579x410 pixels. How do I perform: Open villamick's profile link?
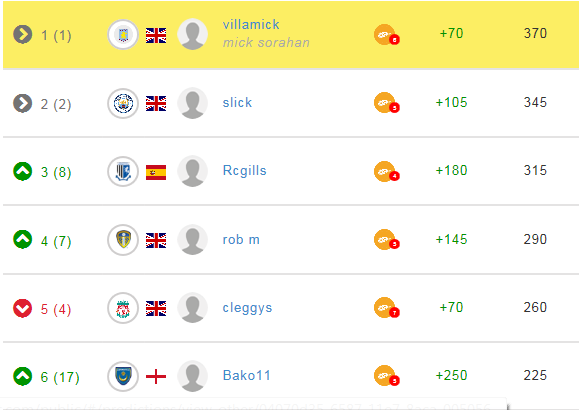pyautogui.click(x=251, y=24)
